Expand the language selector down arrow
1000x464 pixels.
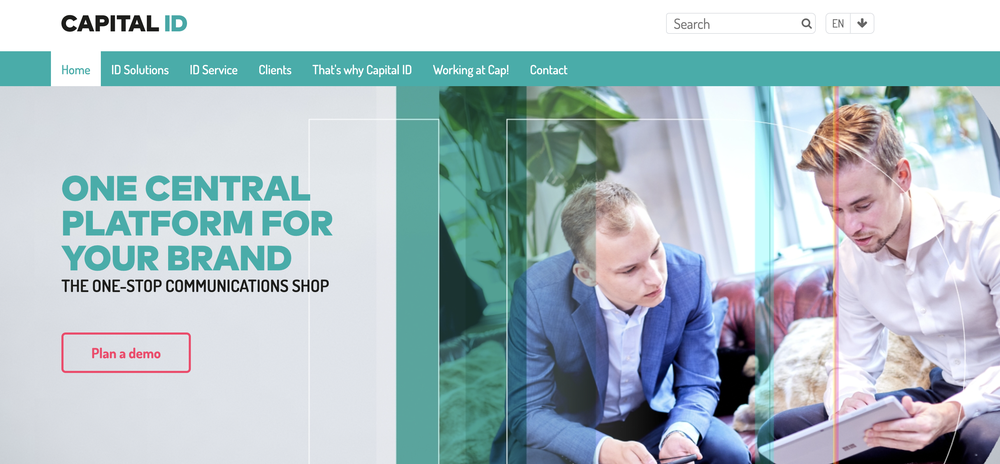pos(862,24)
